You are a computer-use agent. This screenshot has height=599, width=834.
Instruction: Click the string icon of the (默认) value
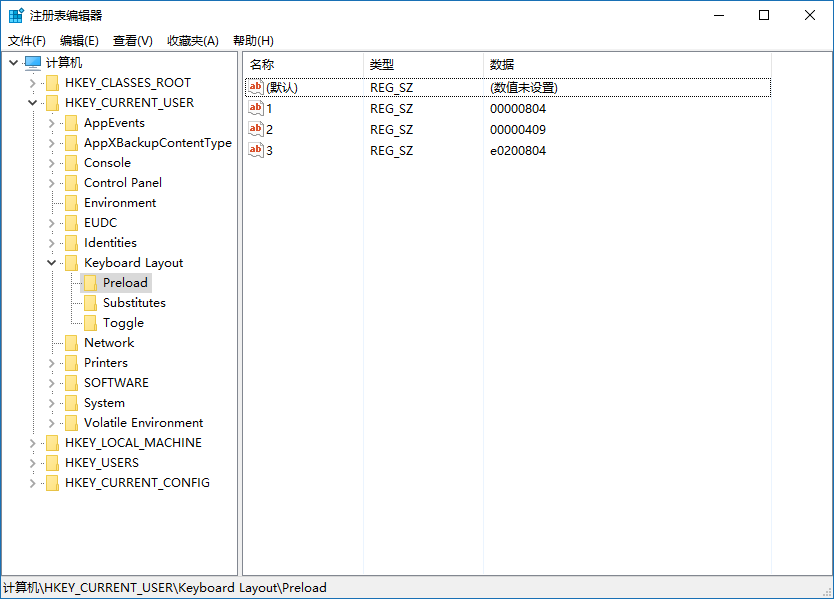(x=256, y=87)
